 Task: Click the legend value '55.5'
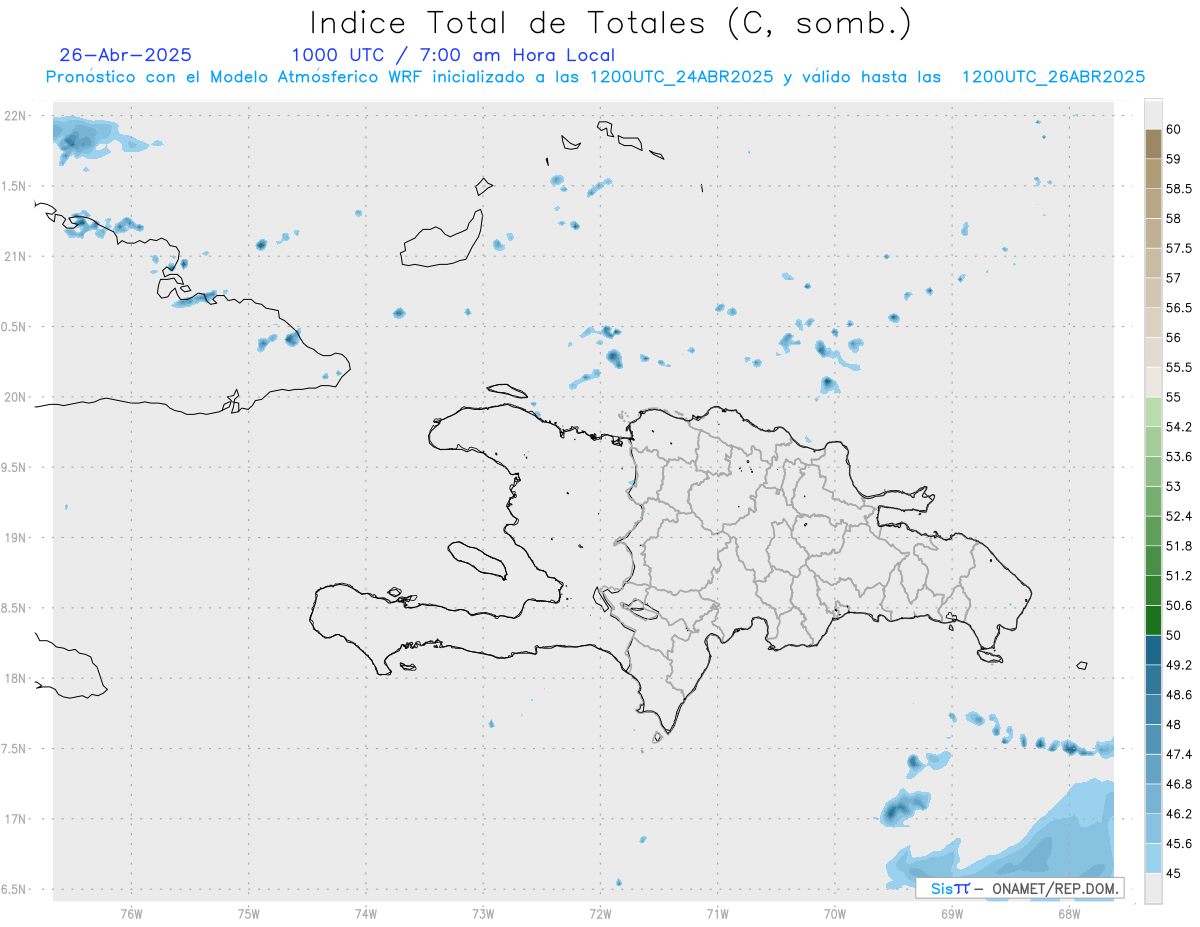click(x=1179, y=368)
